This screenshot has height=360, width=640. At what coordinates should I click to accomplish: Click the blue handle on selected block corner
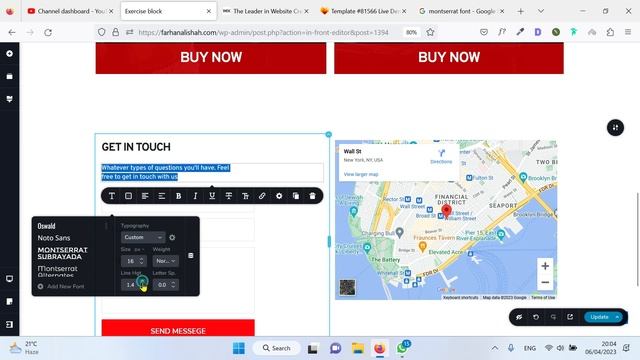pos(329,134)
